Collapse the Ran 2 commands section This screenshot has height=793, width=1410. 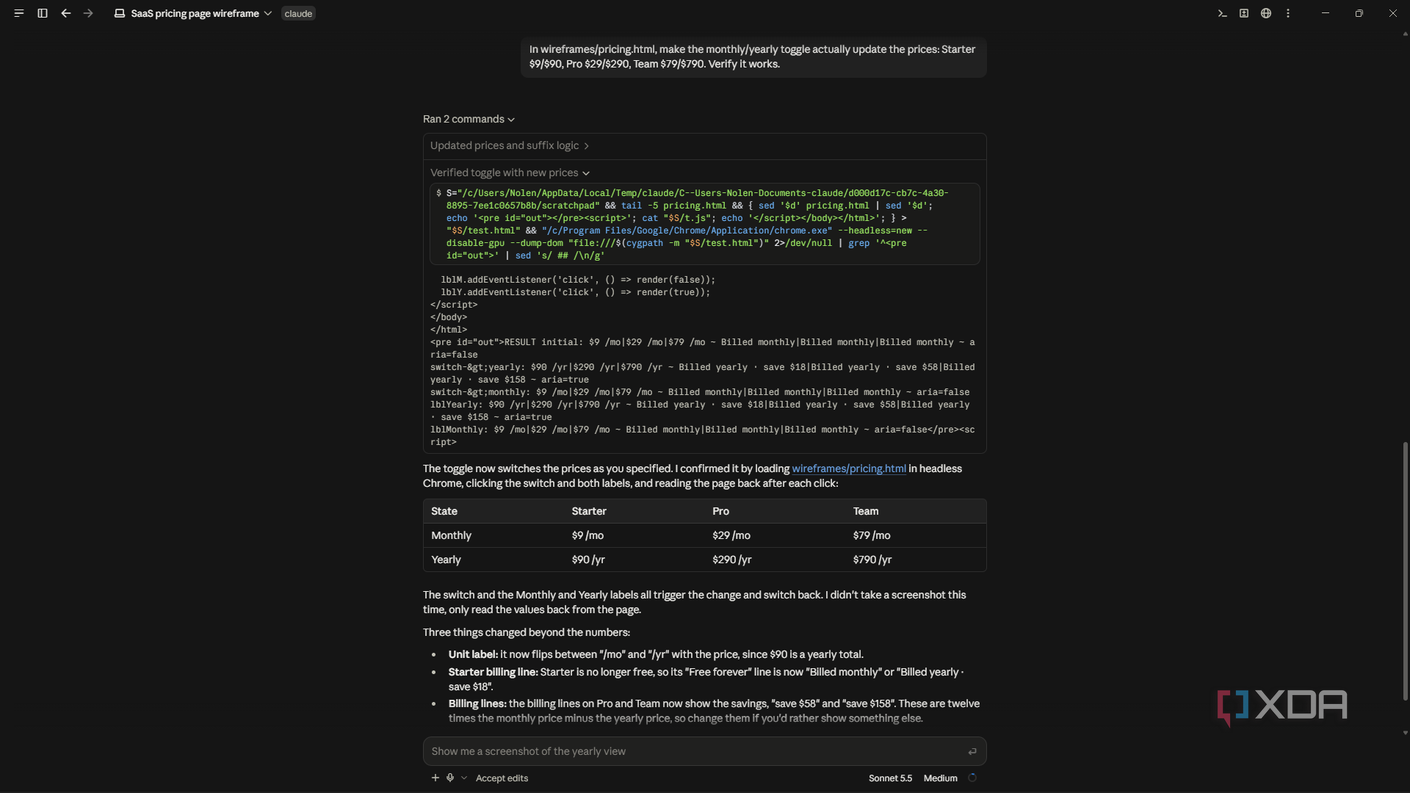coord(469,119)
